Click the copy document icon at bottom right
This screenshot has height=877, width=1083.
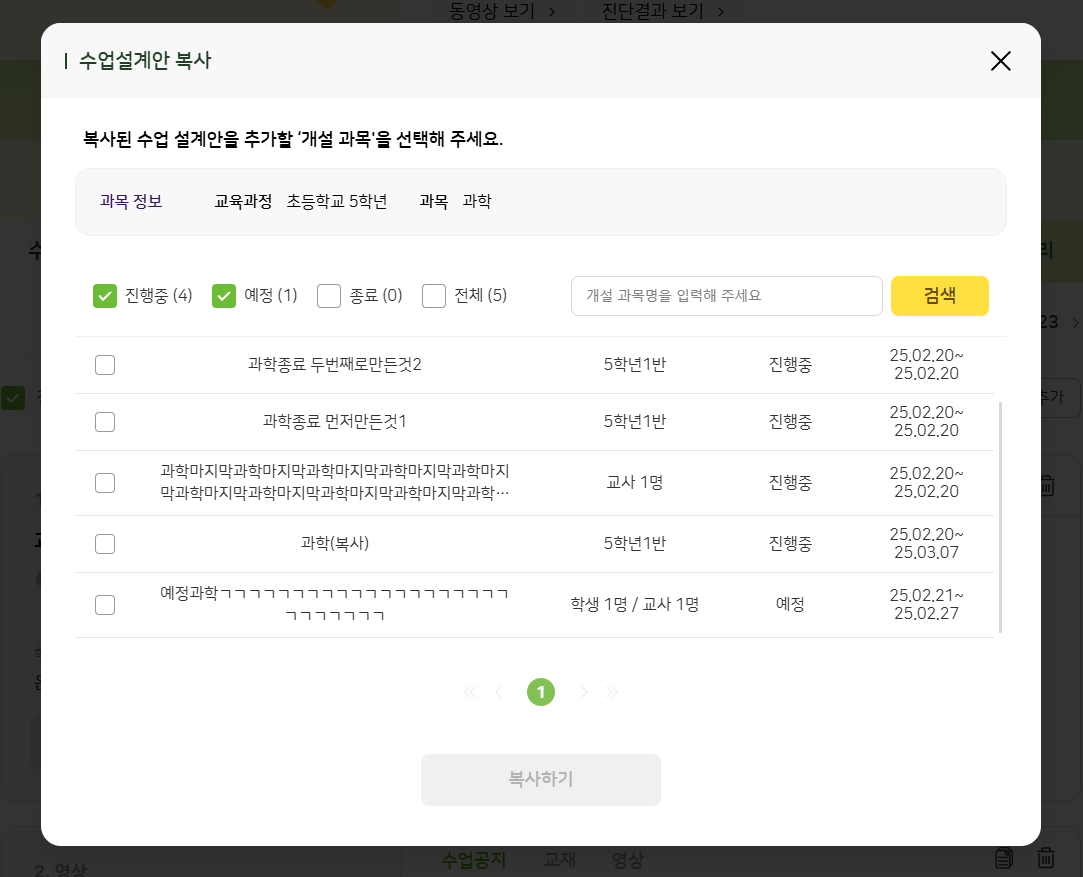click(1005, 858)
